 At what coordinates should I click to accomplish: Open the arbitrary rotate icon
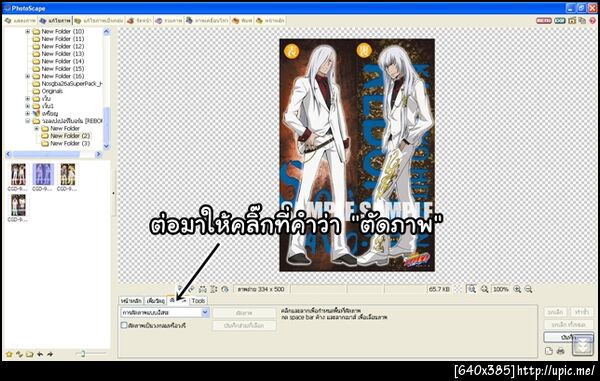pos(225,289)
